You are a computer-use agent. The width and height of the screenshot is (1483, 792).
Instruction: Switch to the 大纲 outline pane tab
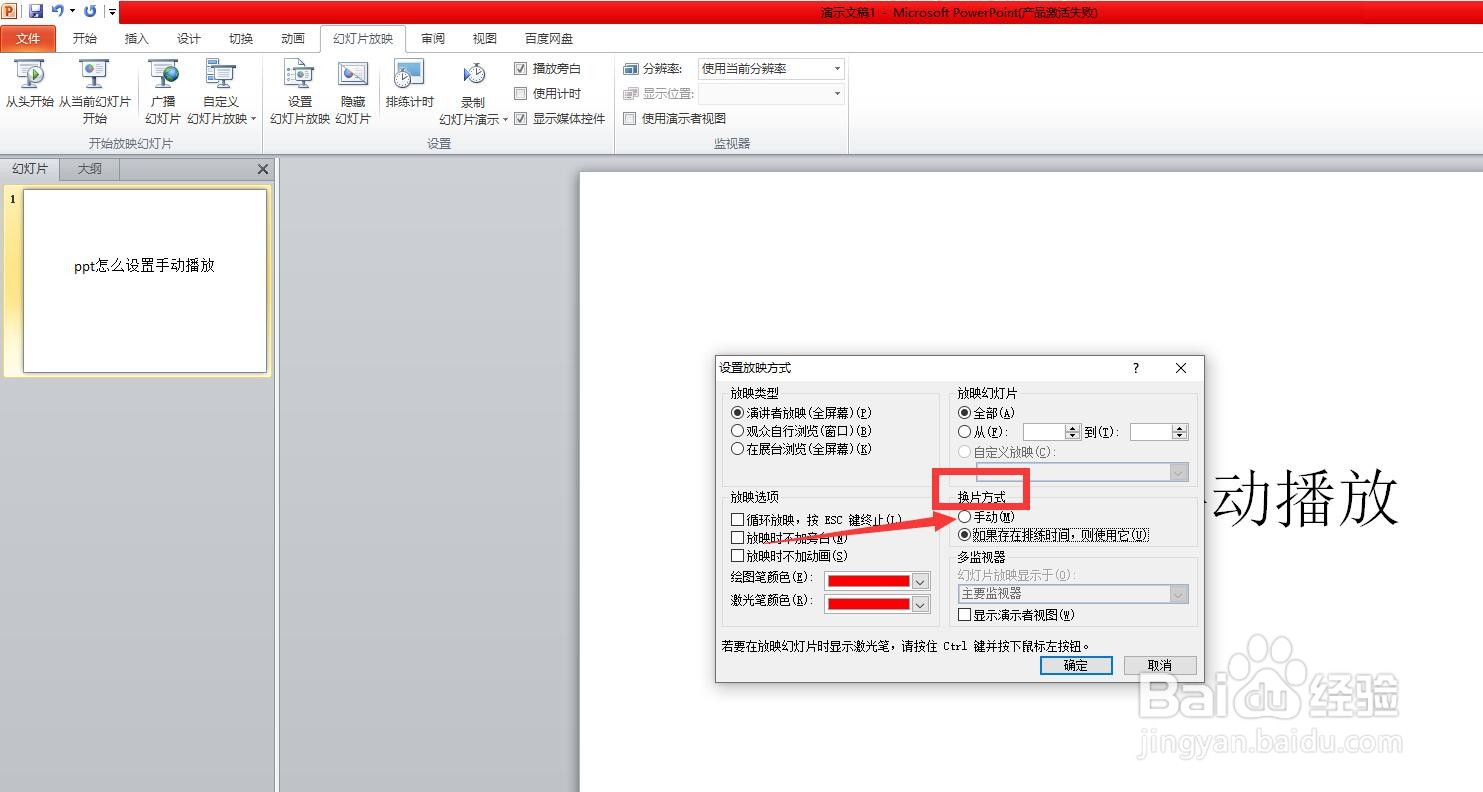coord(88,168)
